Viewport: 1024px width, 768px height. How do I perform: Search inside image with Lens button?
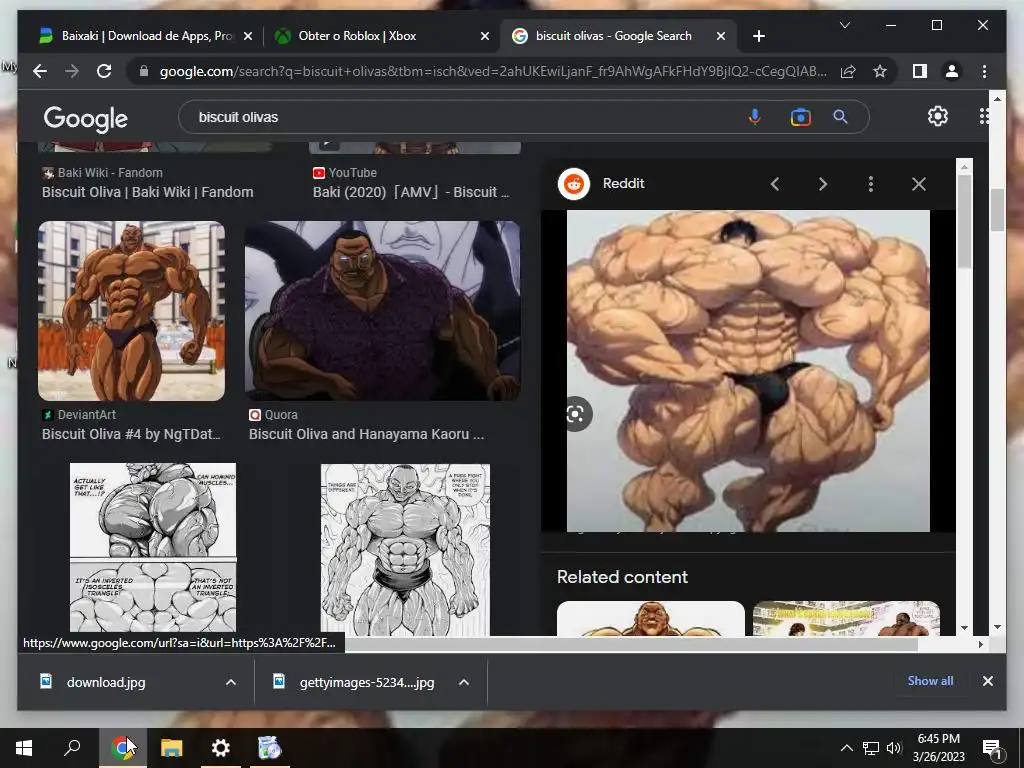pyautogui.click(x=575, y=414)
